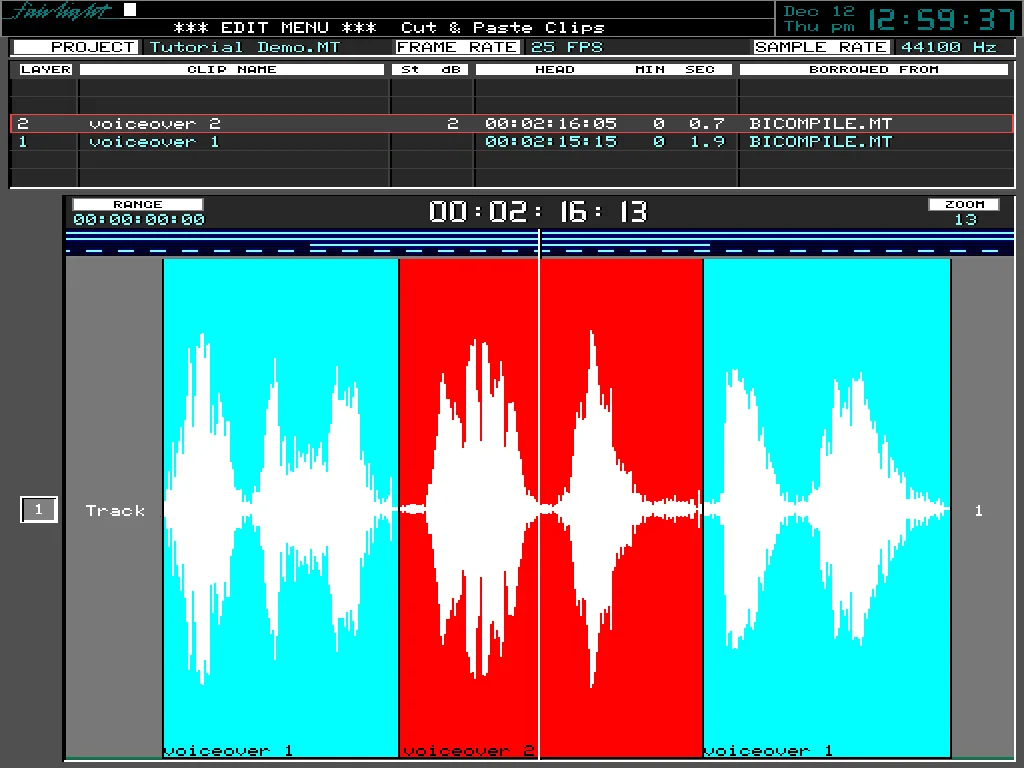Image resolution: width=1024 pixels, height=768 pixels.
Task: Click the LAYER column header
Action: 45,69
